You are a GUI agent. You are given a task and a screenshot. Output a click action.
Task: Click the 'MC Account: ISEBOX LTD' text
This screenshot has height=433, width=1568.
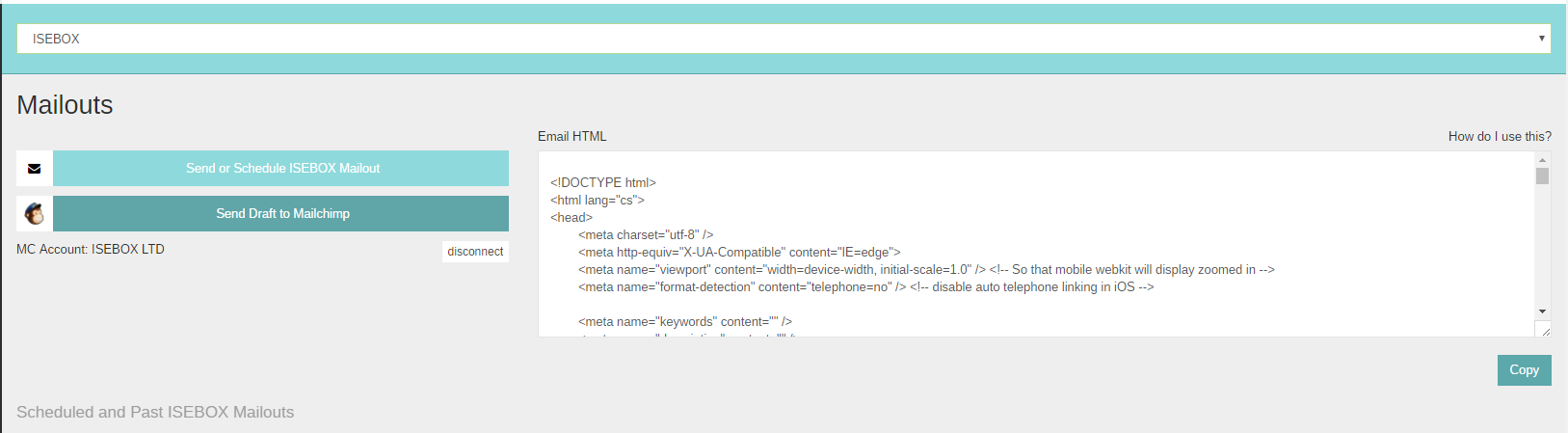click(x=91, y=249)
